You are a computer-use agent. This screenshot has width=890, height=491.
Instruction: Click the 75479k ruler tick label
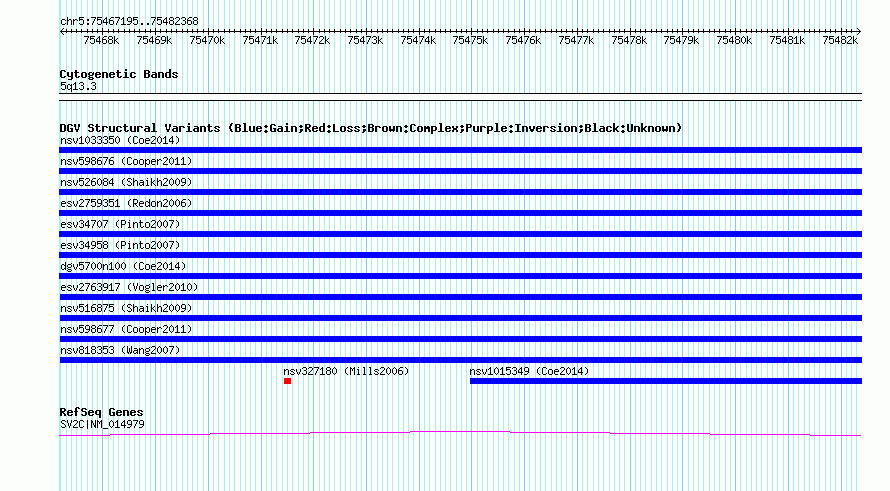click(x=681, y=40)
